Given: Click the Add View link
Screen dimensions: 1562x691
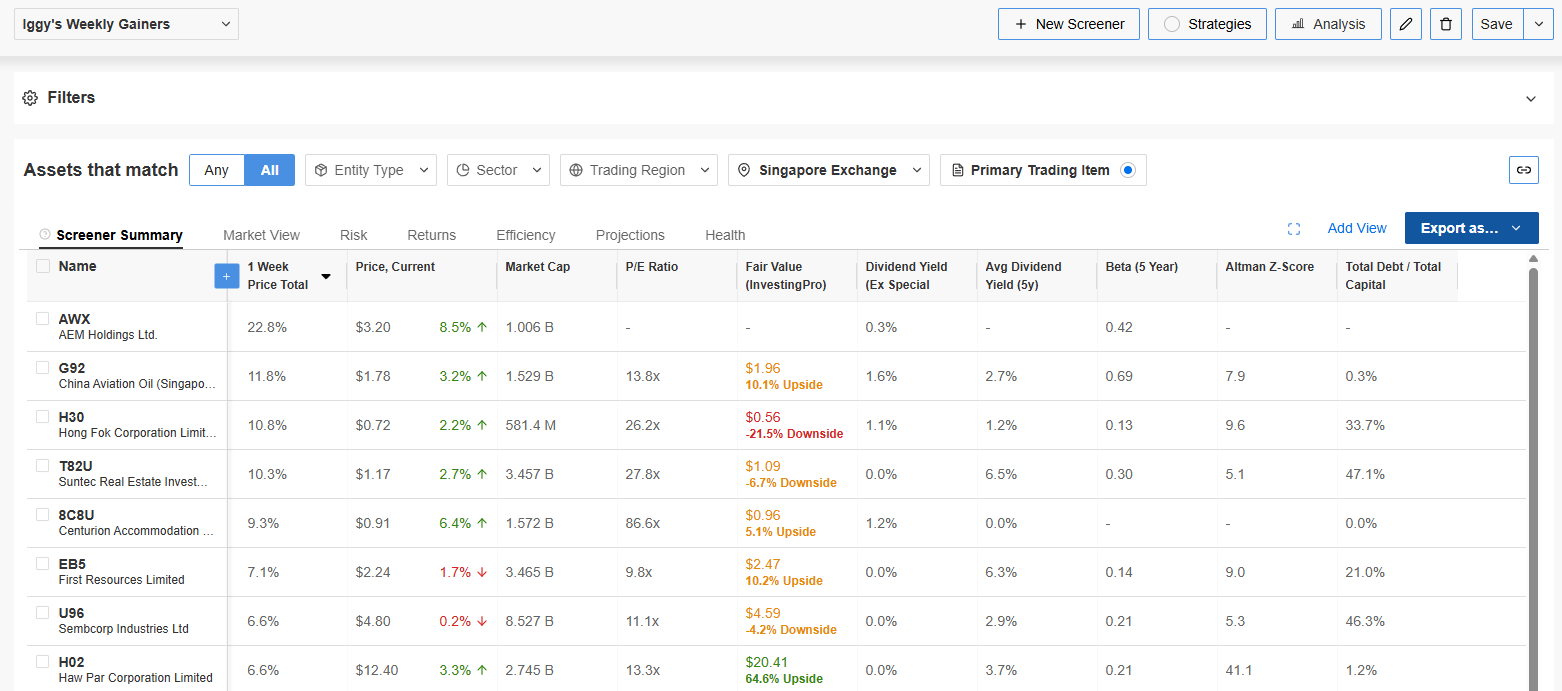Looking at the screenshot, I should pyautogui.click(x=1357, y=228).
